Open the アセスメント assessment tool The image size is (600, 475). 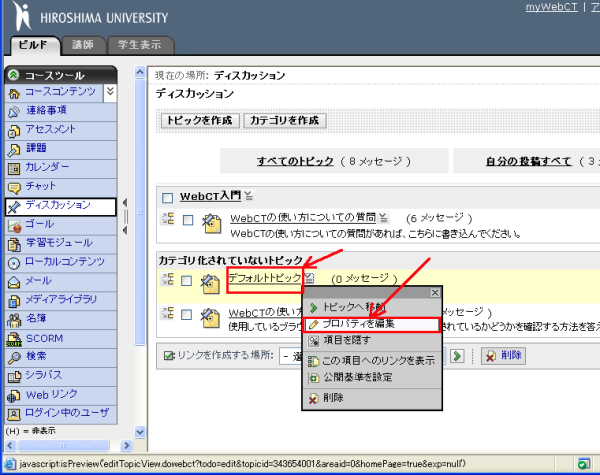click(51, 129)
